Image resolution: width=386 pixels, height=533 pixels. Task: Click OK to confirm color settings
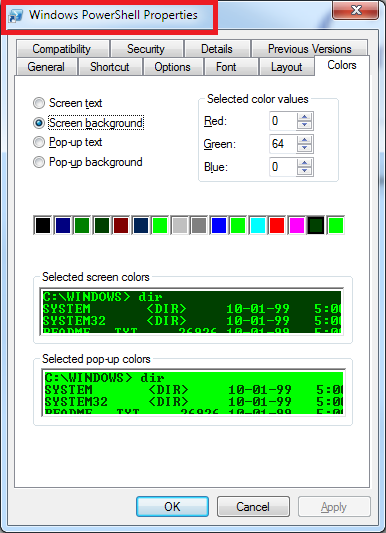click(173, 507)
